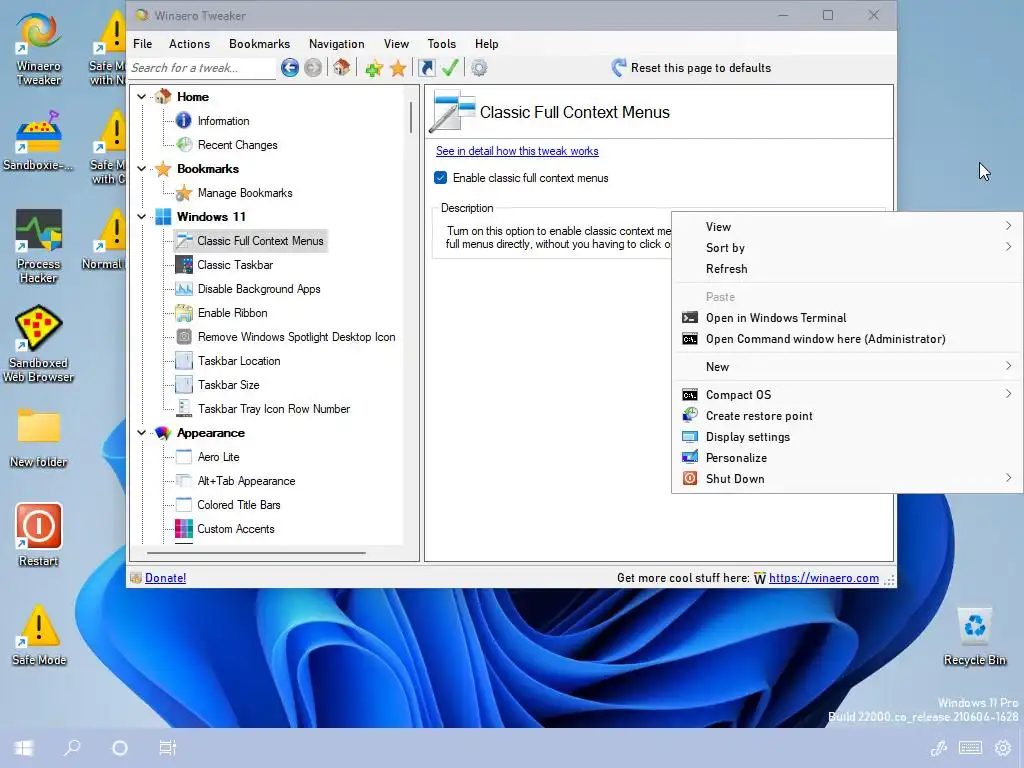Collapse the Windows 11 tree node
Screen dimensions: 1024x768
pos(141,217)
